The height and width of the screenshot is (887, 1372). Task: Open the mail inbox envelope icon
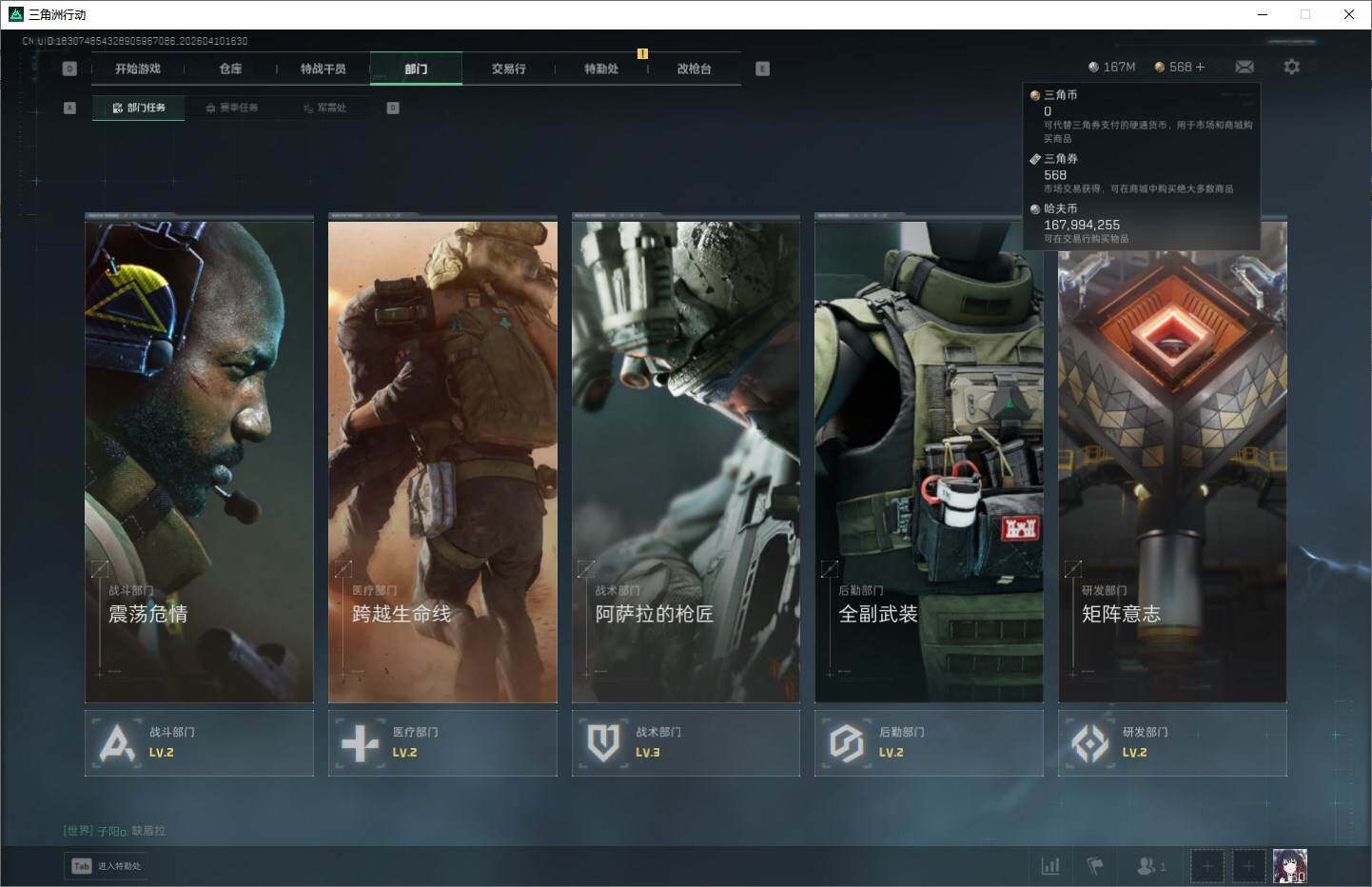click(1244, 67)
